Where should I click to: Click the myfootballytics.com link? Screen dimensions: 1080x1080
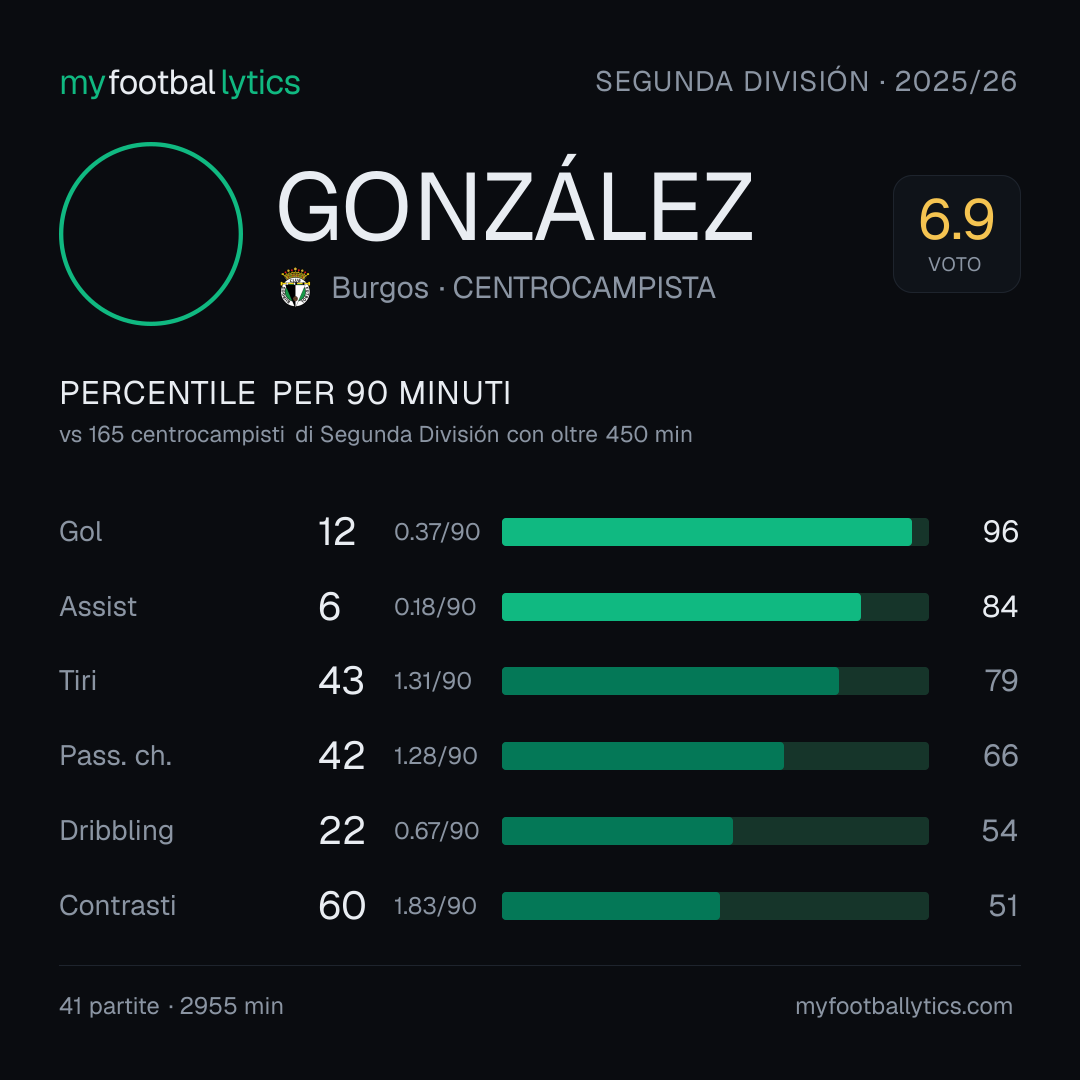tap(904, 1006)
